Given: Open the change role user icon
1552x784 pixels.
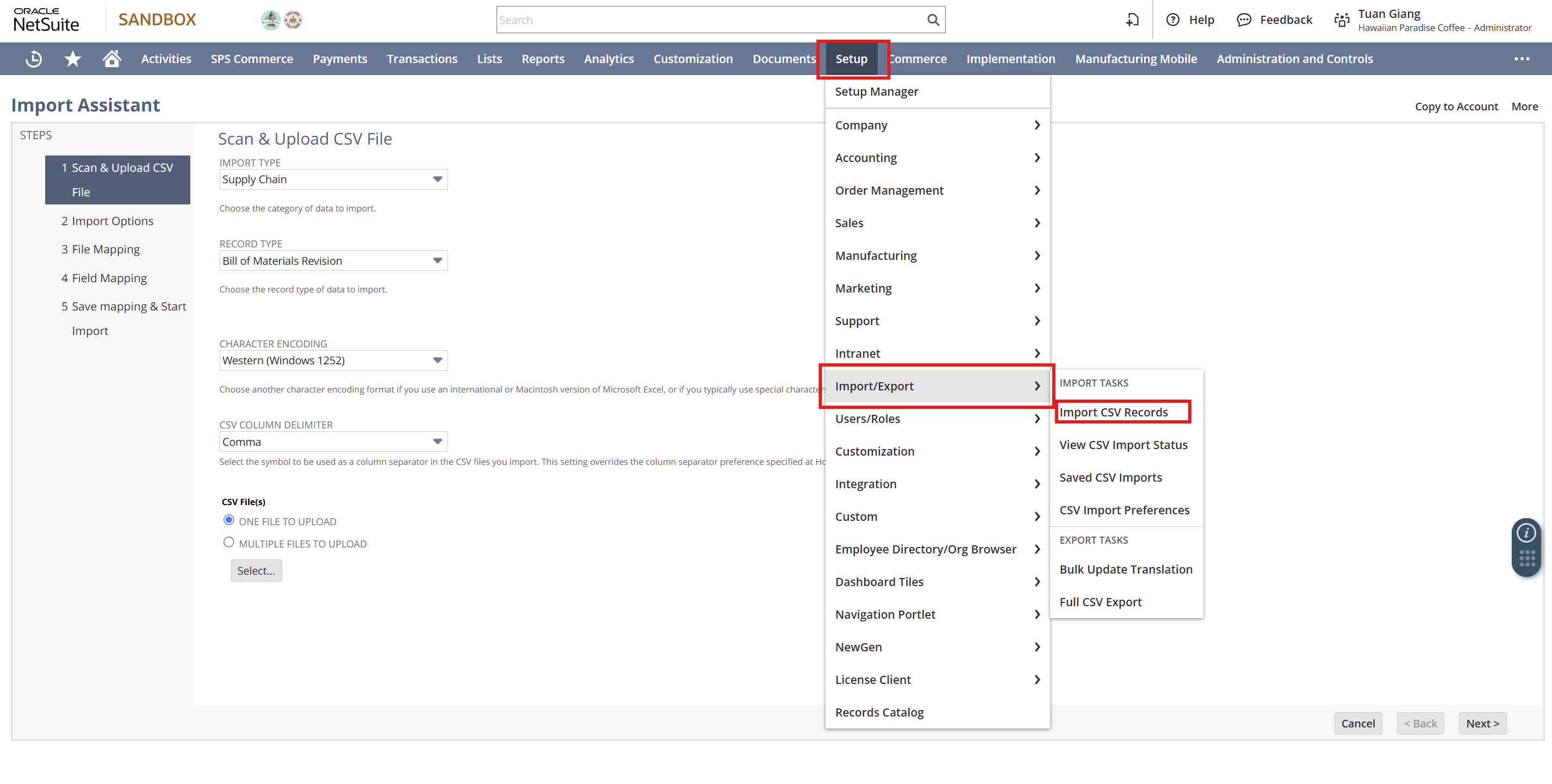Looking at the screenshot, I should [1342, 20].
